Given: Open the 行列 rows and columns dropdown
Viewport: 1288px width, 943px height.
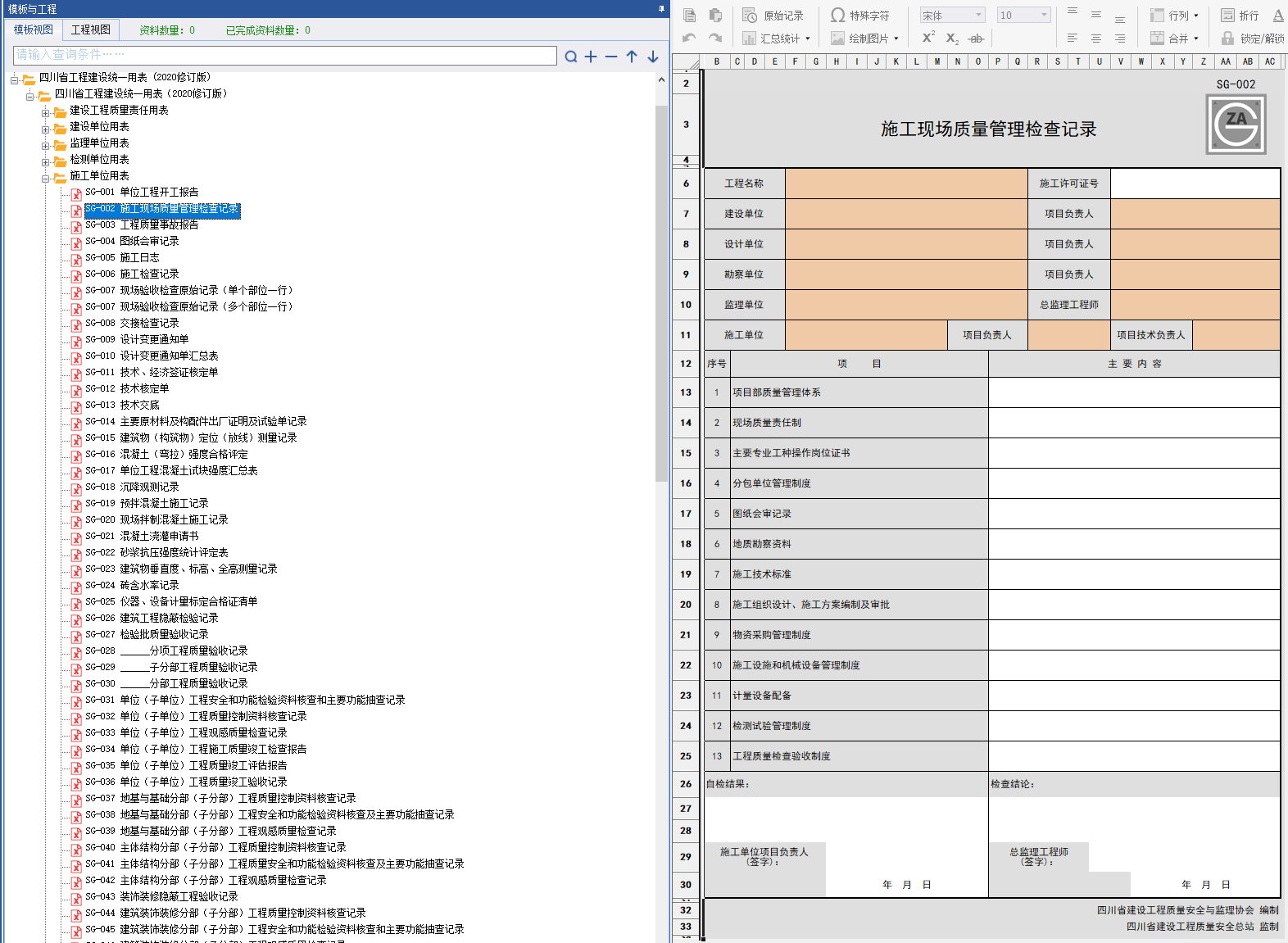Looking at the screenshot, I should 1174,16.
